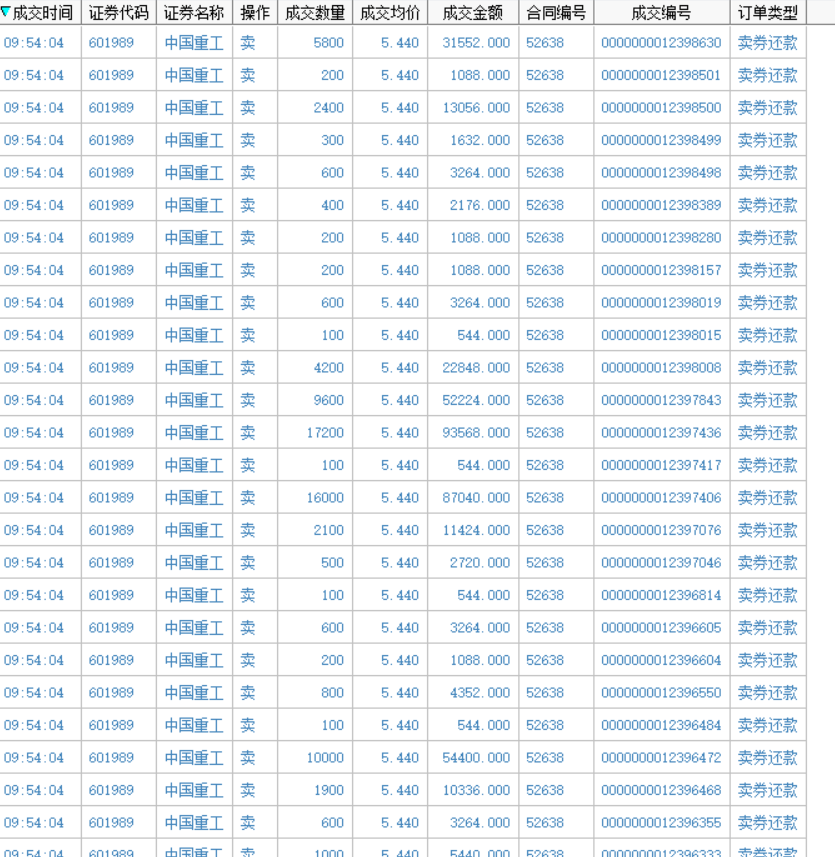Click amount cell 10336.000

coord(476,790)
